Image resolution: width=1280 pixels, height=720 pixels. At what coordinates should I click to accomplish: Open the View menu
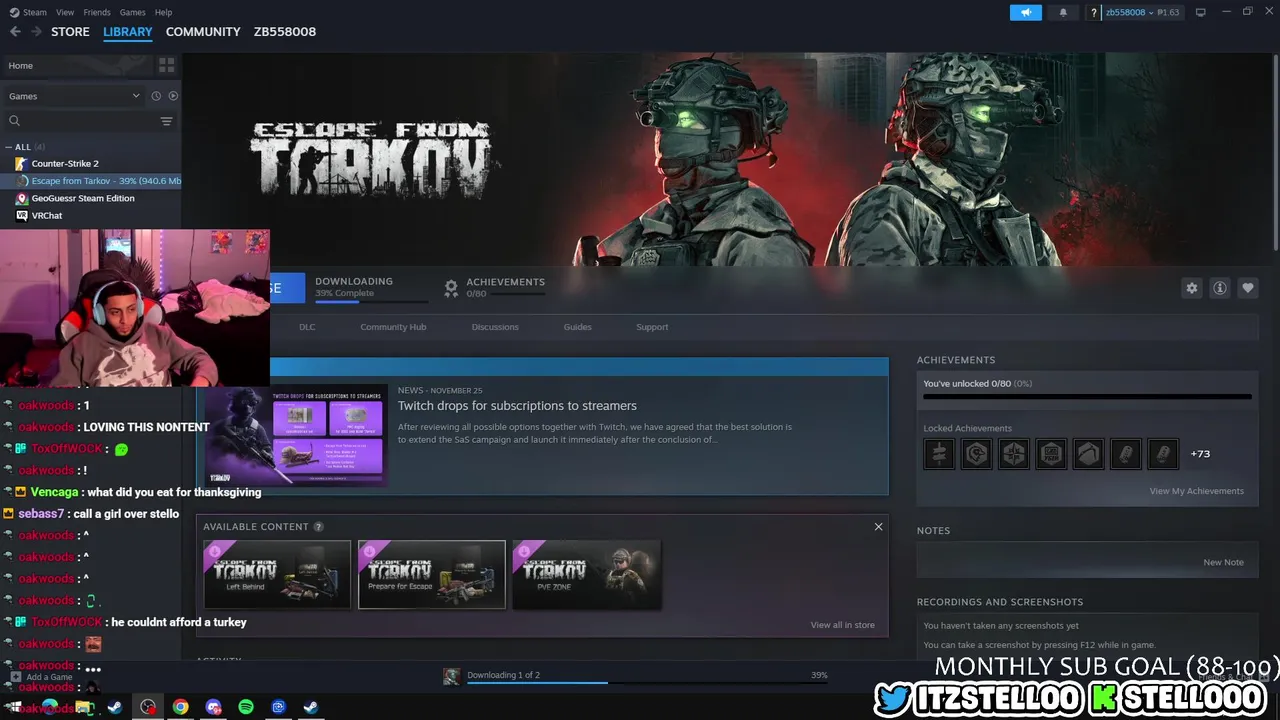point(65,12)
